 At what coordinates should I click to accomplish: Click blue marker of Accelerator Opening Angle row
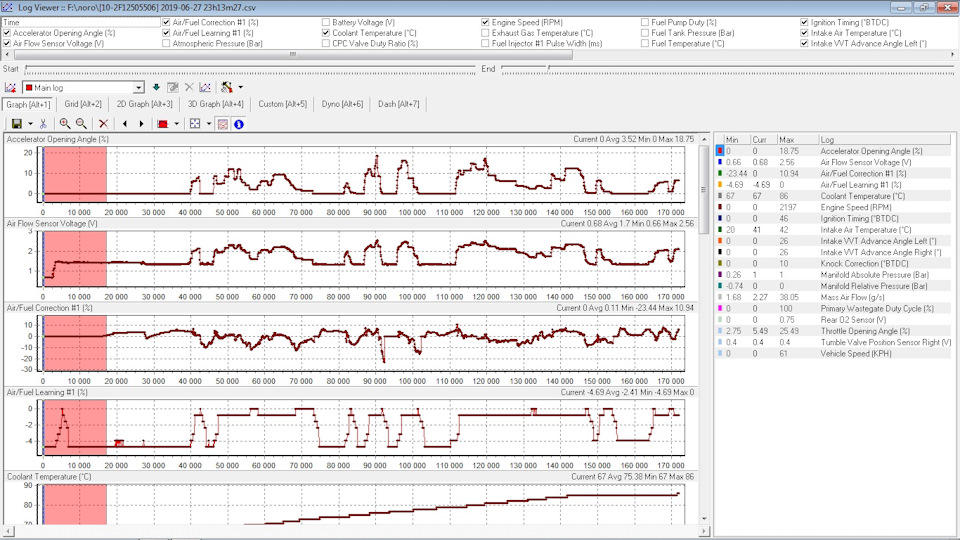click(x=720, y=151)
